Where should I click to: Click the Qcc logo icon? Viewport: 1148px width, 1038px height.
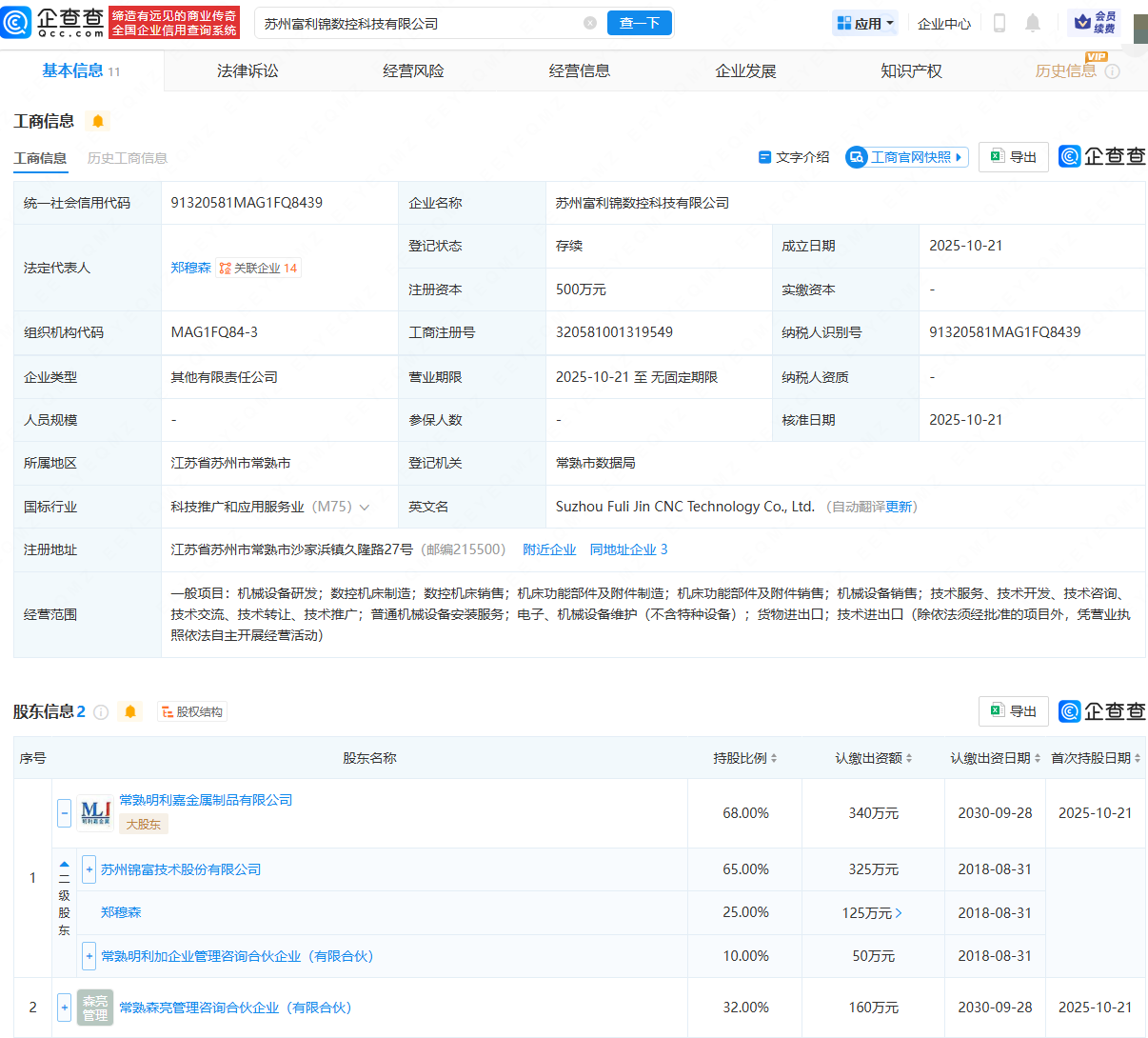17,23
